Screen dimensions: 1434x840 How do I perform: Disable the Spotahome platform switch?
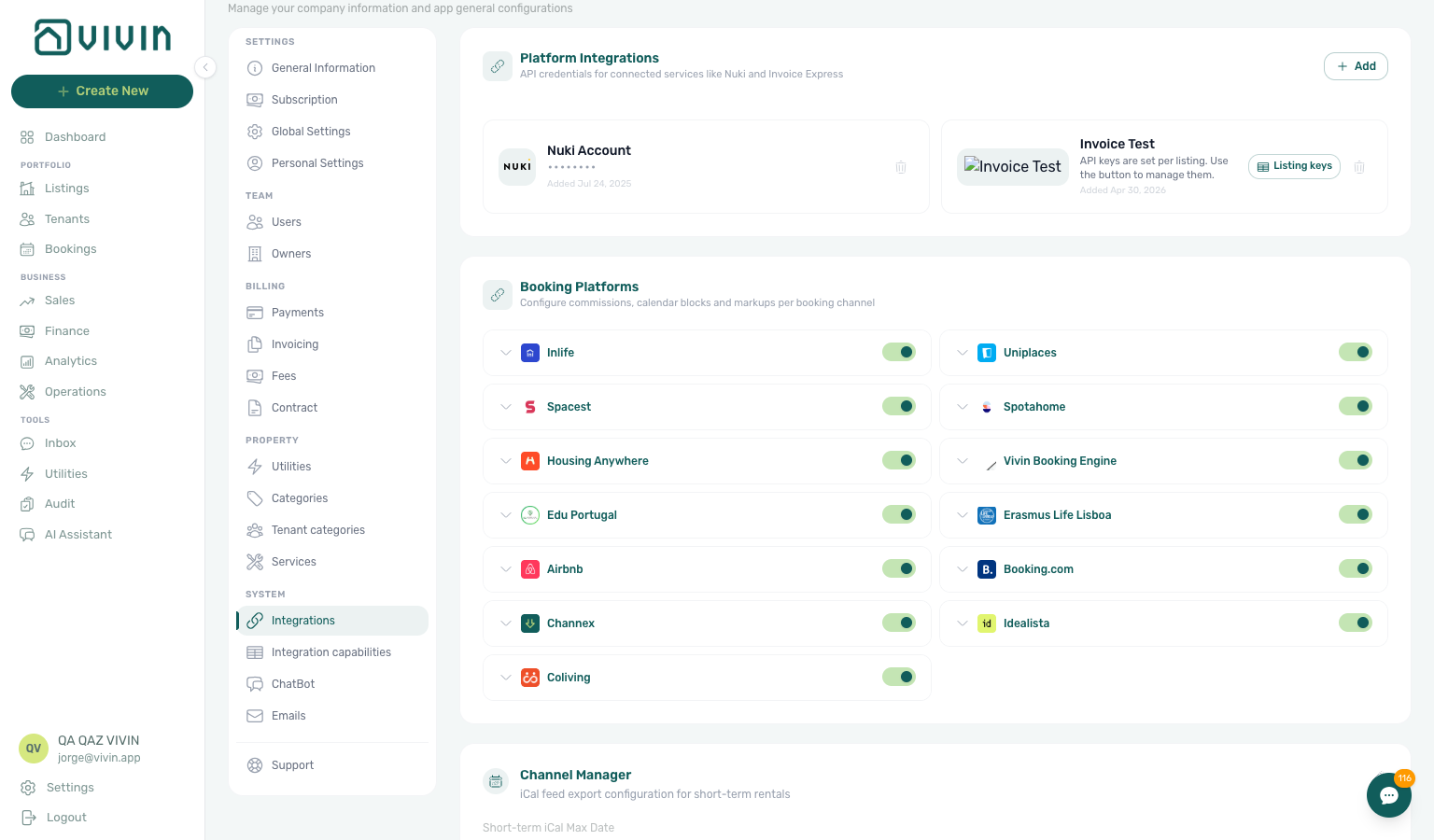(1356, 406)
